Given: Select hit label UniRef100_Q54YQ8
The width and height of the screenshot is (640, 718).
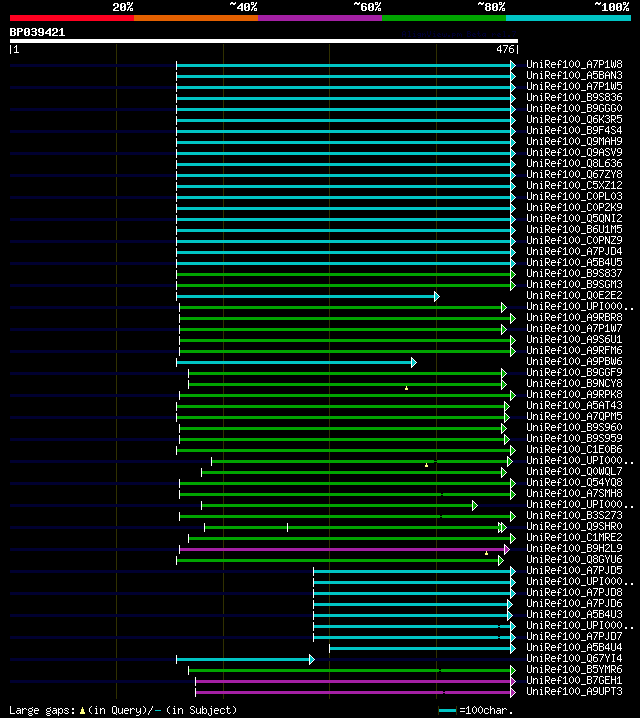Looking at the screenshot, I should [x=574, y=482].
